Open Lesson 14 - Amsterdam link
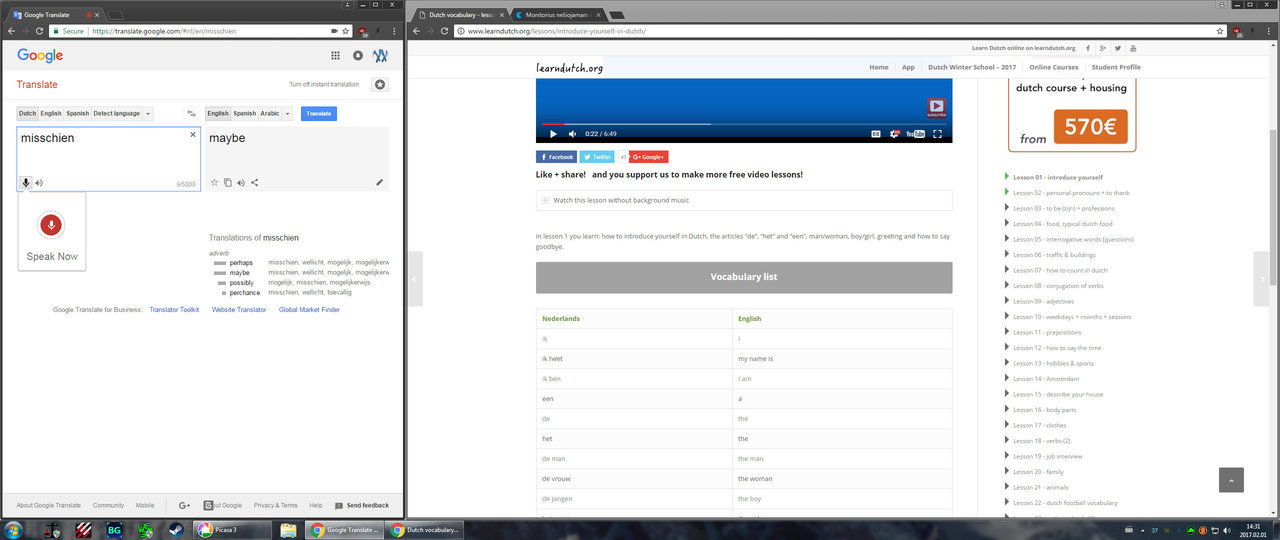This screenshot has height=540, width=1280. 1046,379
